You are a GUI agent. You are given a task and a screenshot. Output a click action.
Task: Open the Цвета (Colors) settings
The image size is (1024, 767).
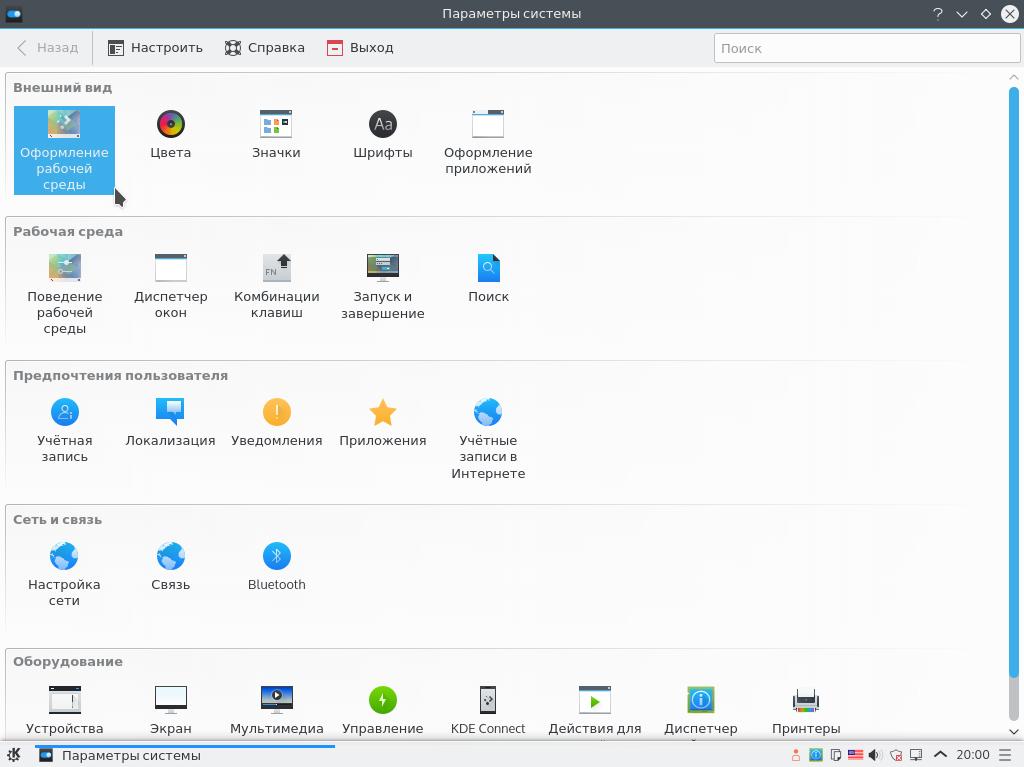pyautogui.click(x=170, y=135)
